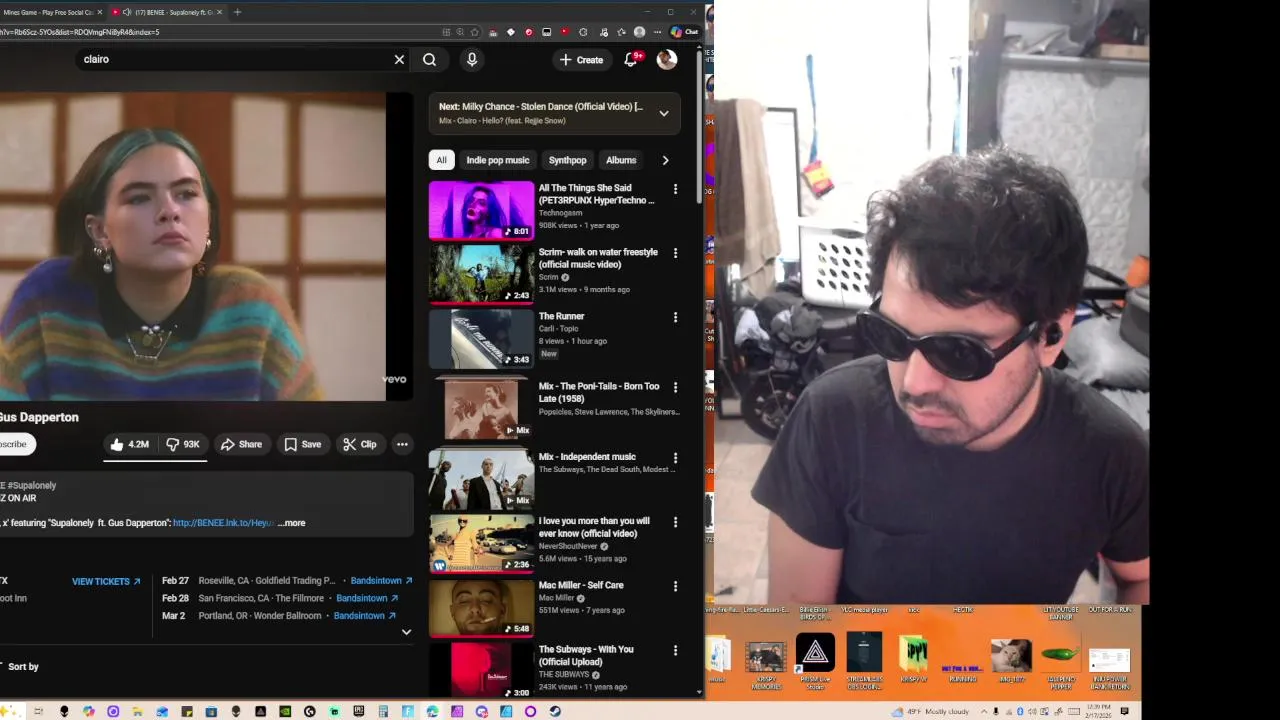This screenshot has height=720, width=1280.
Task: Dislike the video showing 93K
Action: coord(182,444)
